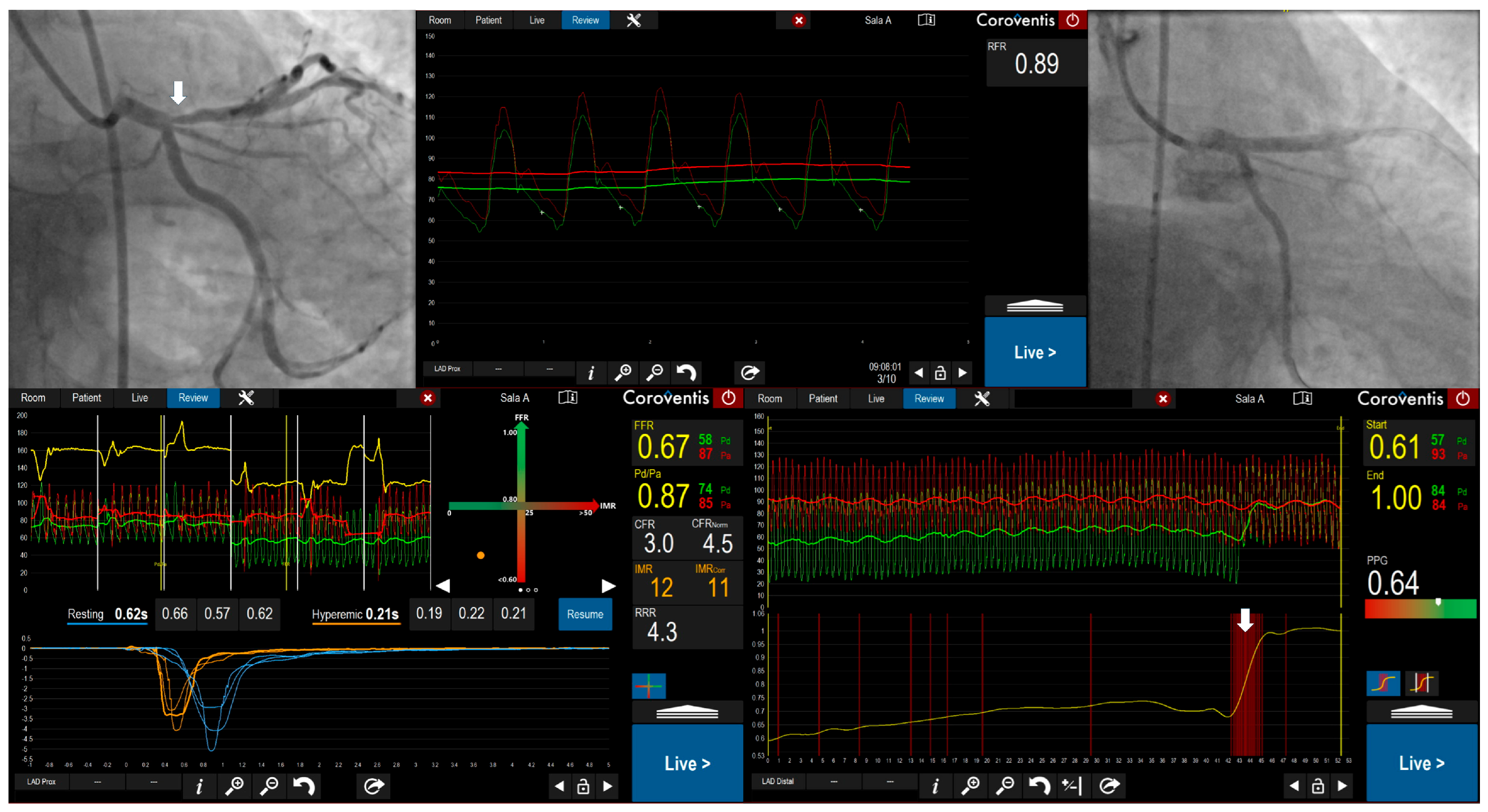Click the Live > button in FFR/CFR panel
Screen dimensions: 1488x812
tap(687, 763)
